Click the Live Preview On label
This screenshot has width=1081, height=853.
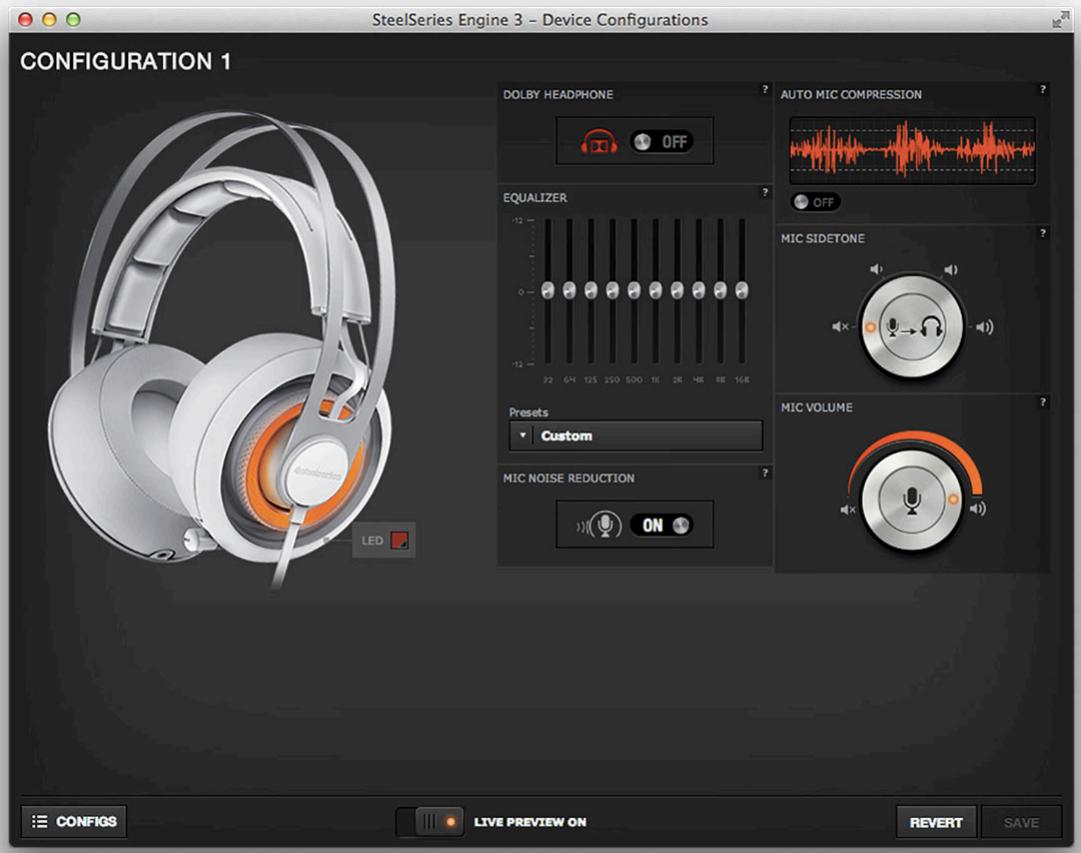[x=529, y=822]
